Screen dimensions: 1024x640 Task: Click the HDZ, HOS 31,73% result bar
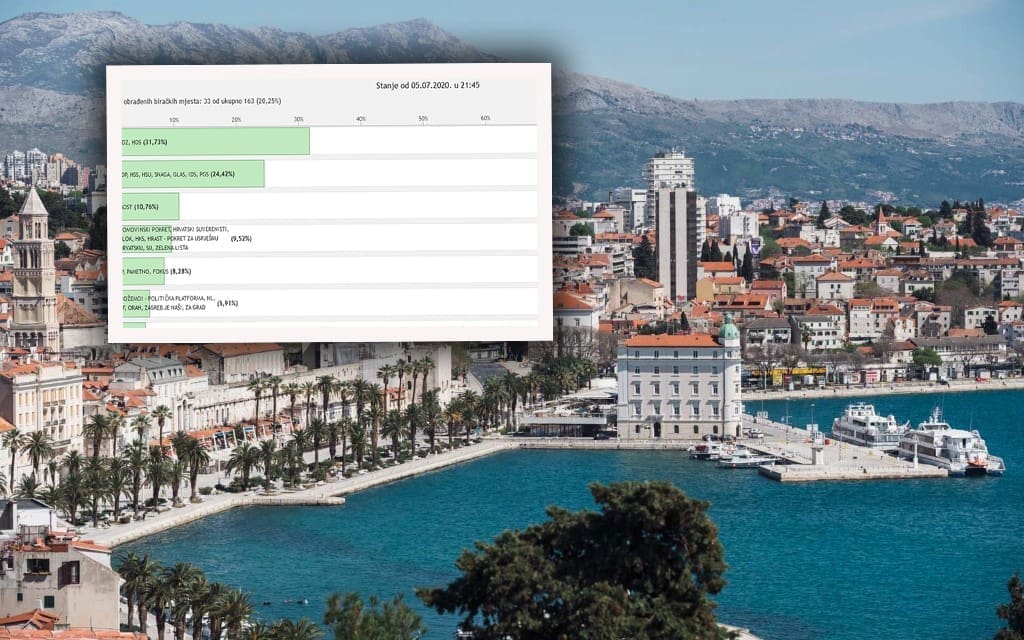click(x=215, y=141)
